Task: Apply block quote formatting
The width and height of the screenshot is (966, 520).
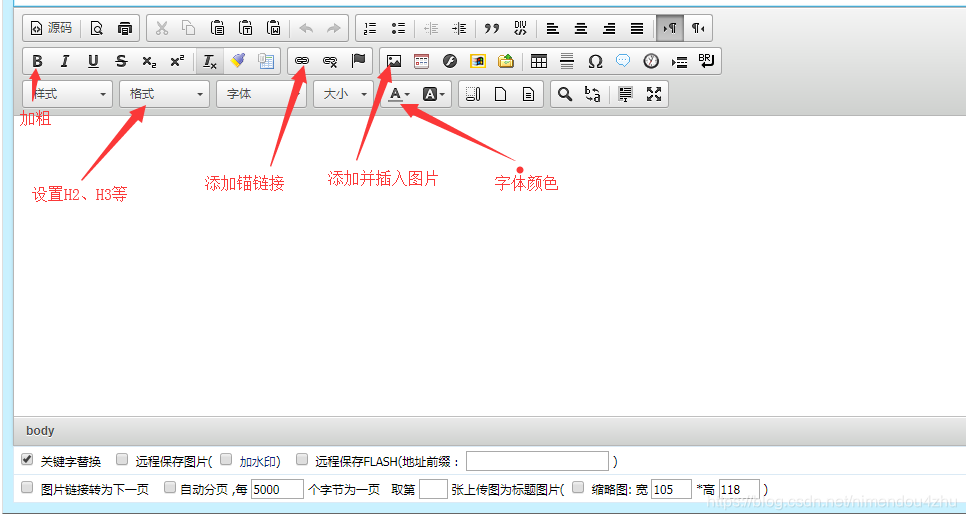Action: tap(492, 28)
